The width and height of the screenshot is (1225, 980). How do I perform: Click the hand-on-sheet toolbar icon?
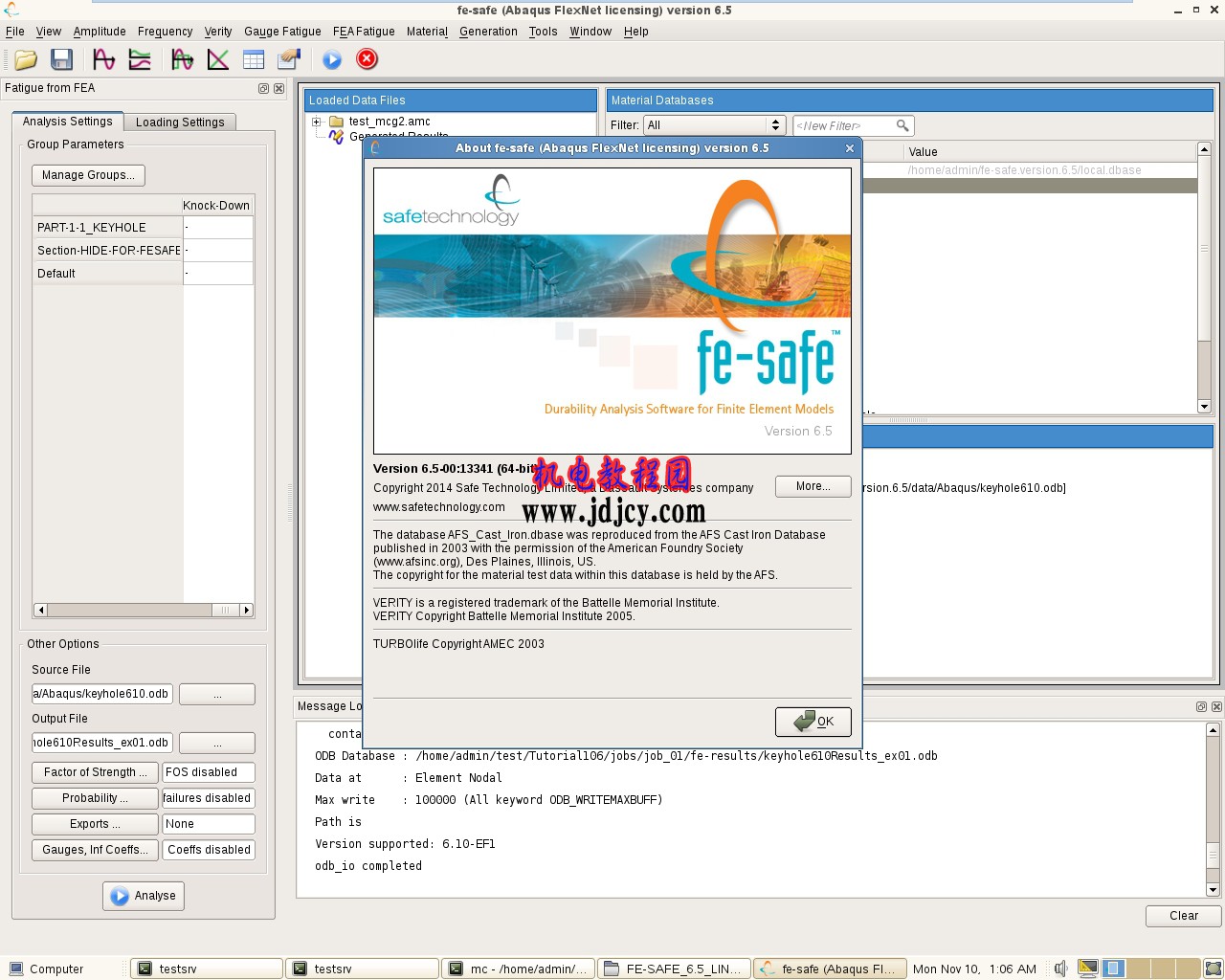point(289,59)
